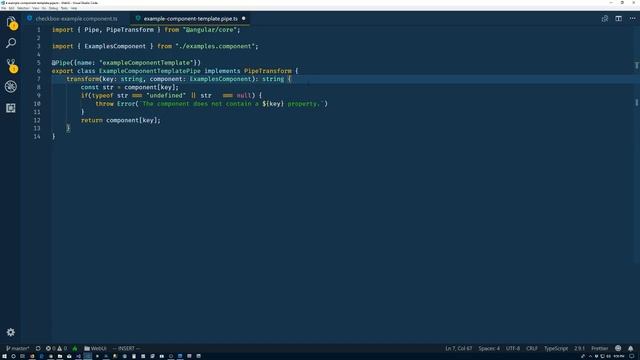Screen dimensions: 640x360
Task: Select encoding via UTF-8 indicator
Action: click(513, 349)
